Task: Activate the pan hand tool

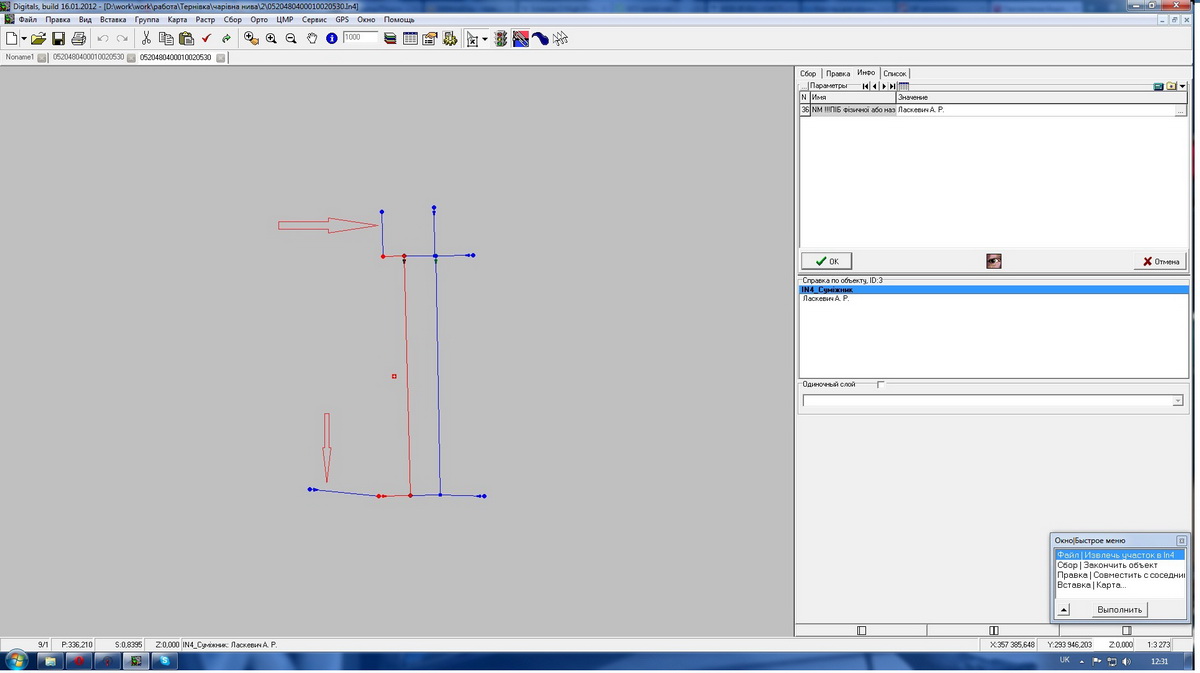Action: tap(311, 39)
